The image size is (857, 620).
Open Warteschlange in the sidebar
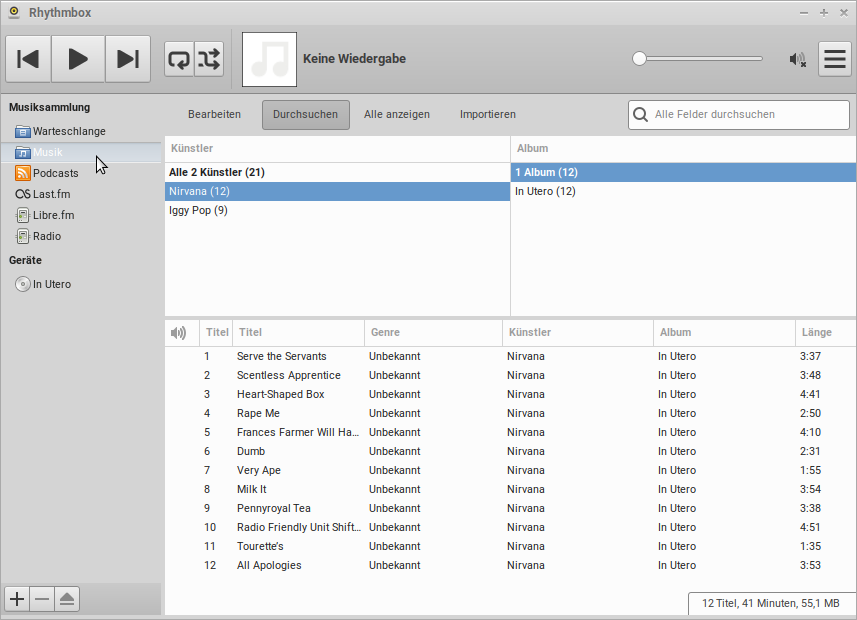[81, 131]
